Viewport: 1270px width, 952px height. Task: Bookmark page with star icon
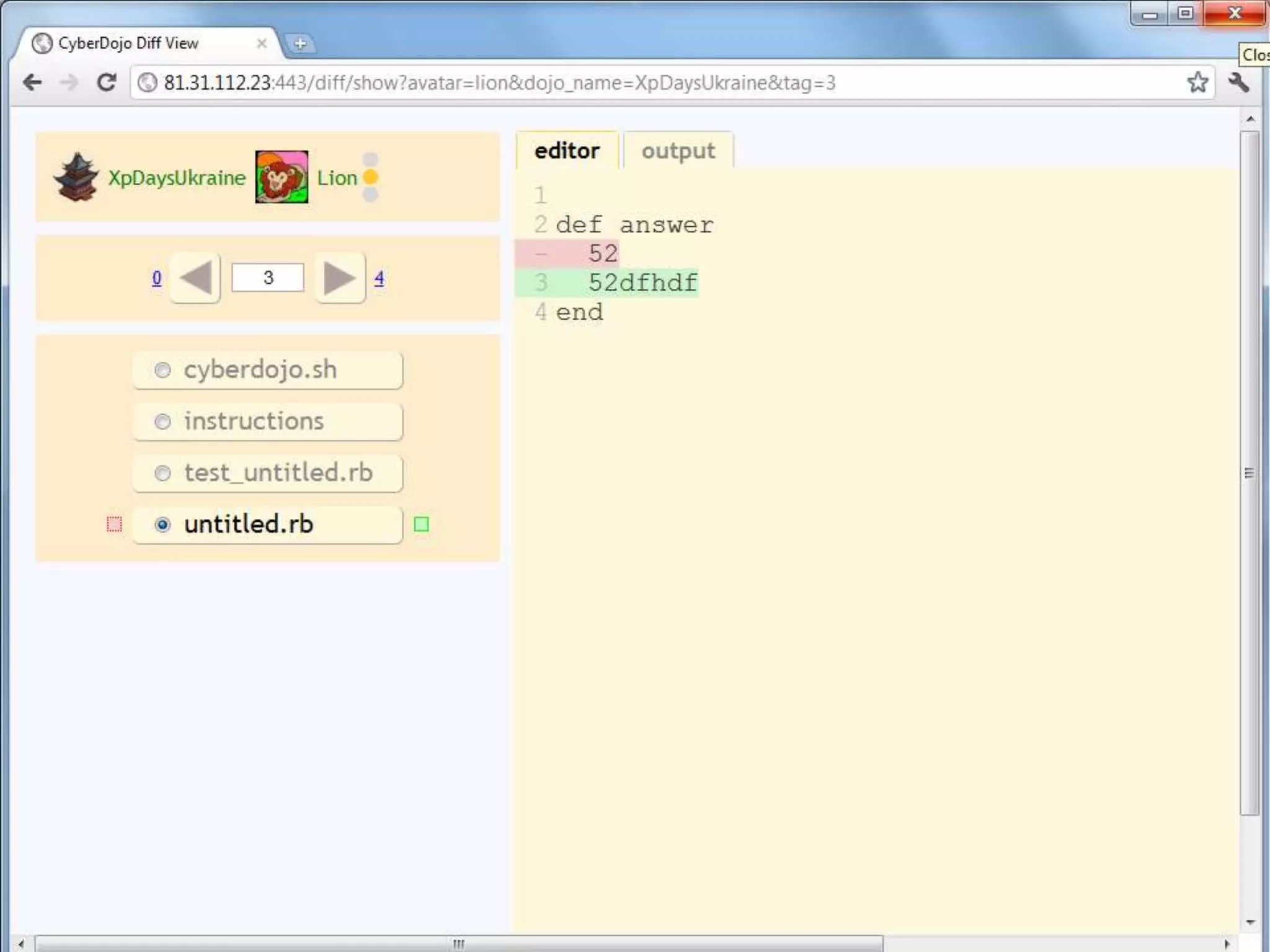pos(1197,82)
